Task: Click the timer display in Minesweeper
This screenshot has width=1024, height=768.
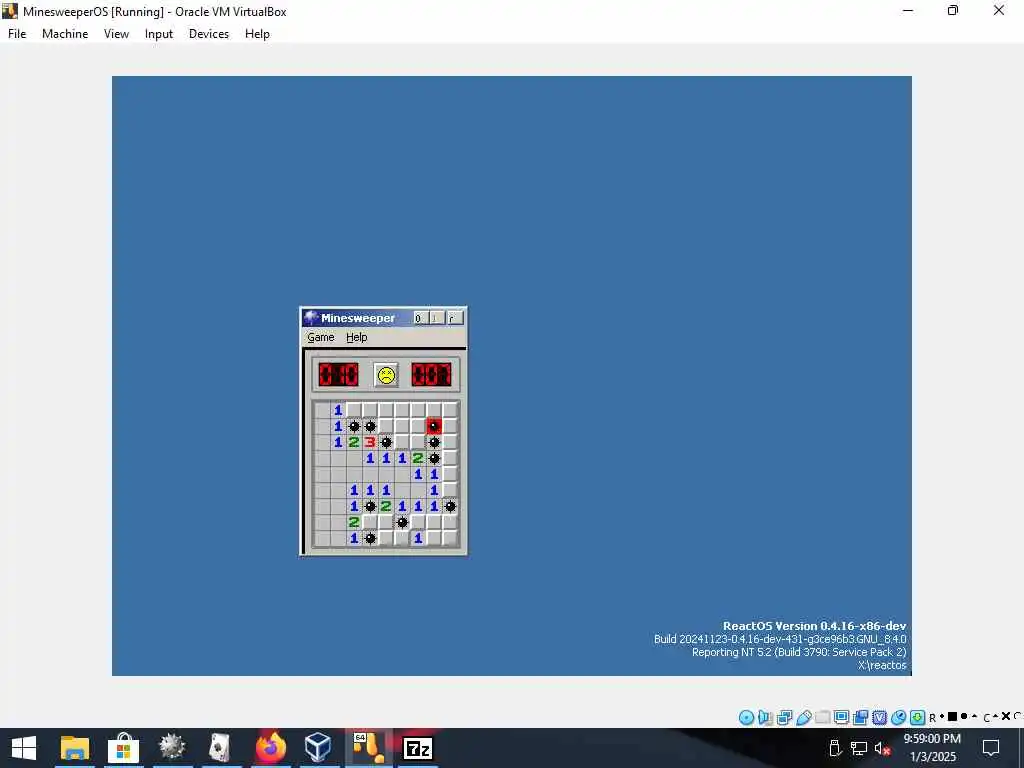Action: 431,375
